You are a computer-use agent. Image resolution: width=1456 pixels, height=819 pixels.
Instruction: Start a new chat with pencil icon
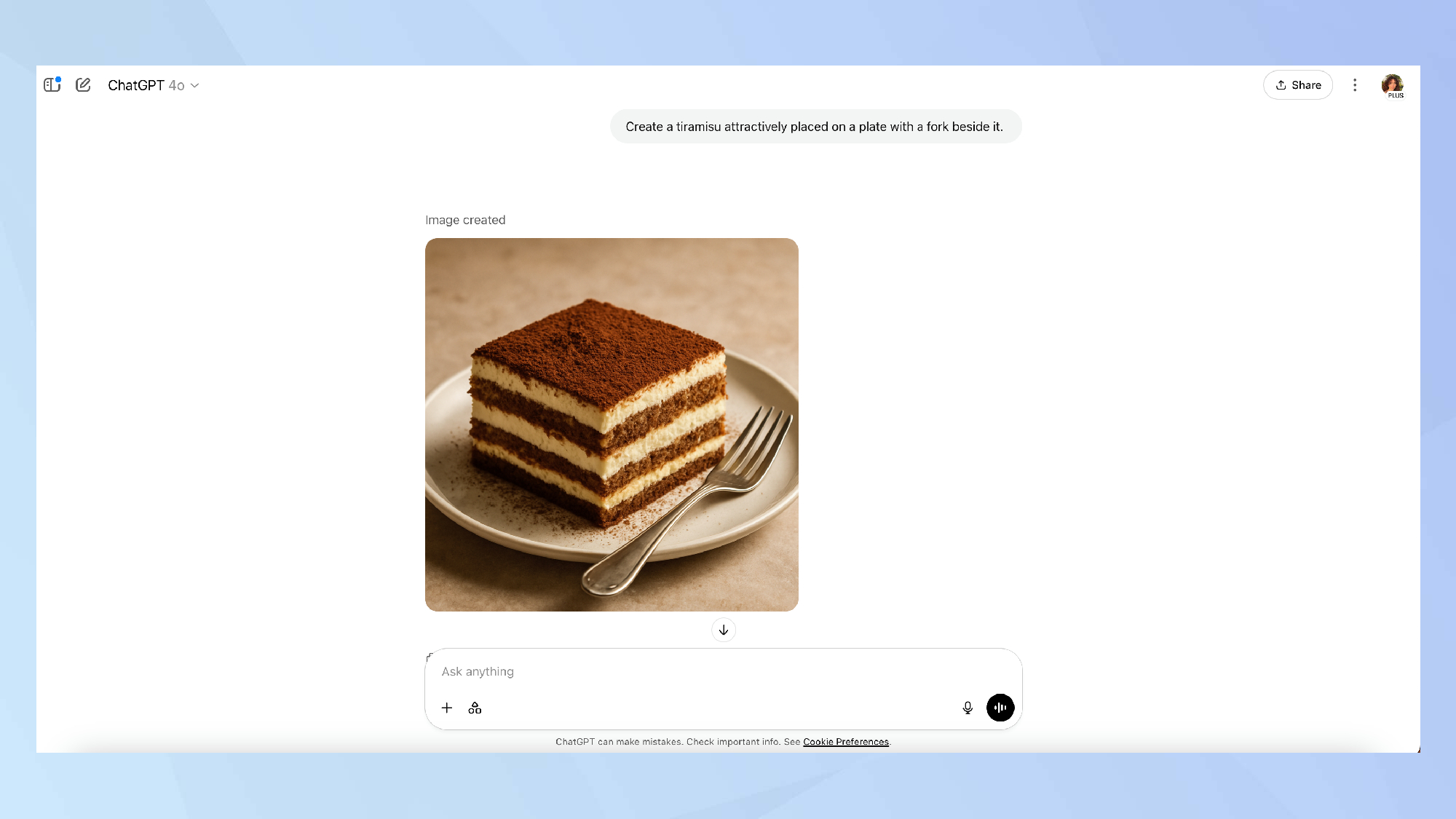click(x=83, y=85)
